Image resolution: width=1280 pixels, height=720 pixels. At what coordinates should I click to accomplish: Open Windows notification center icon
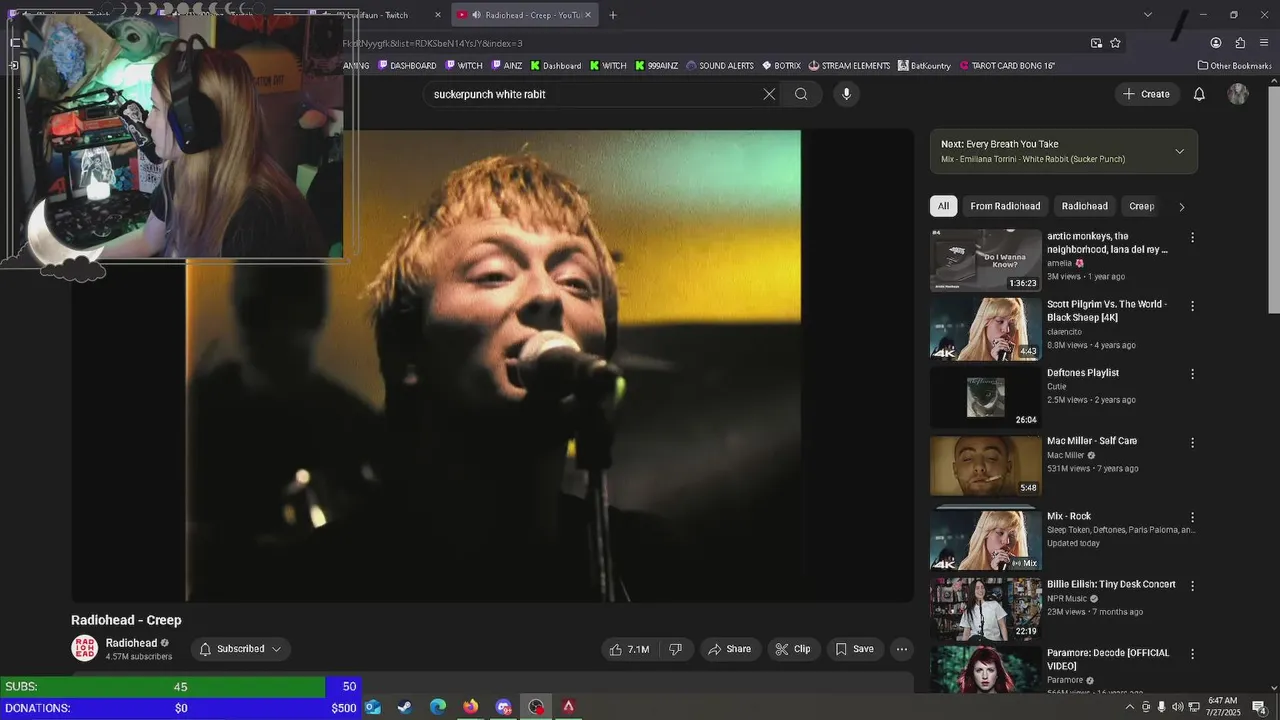tap(1260, 707)
